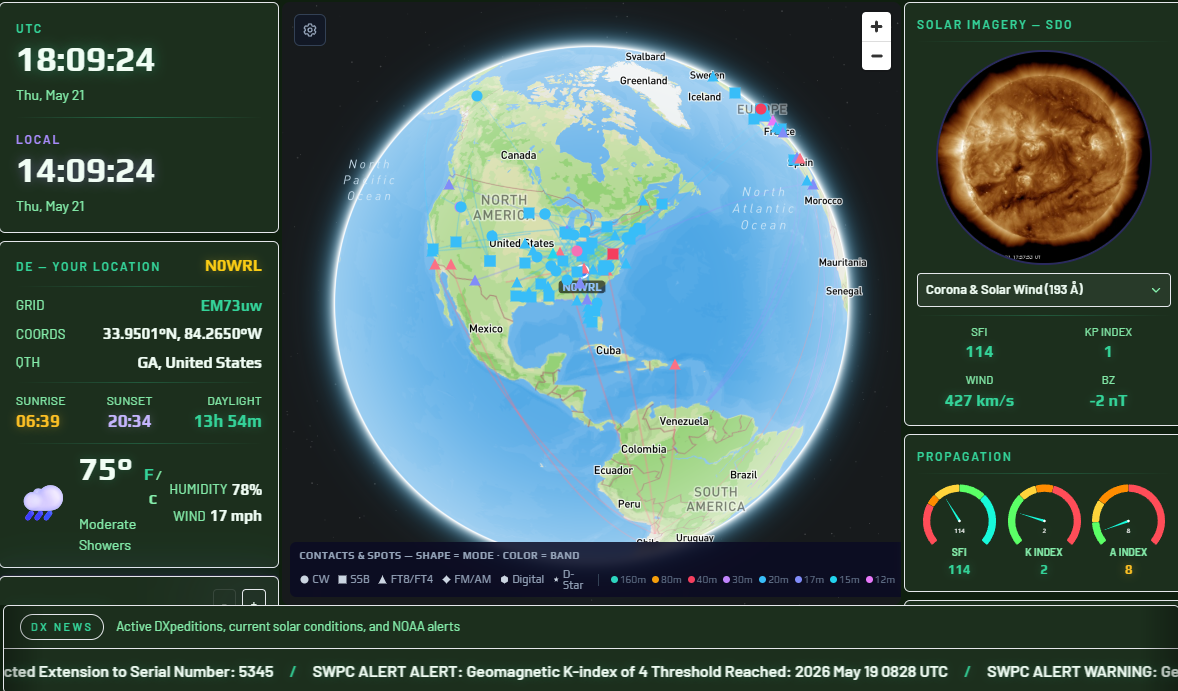Click the 15m band color dot
Screen dimensions: 1178x691
tap(834, 580)
